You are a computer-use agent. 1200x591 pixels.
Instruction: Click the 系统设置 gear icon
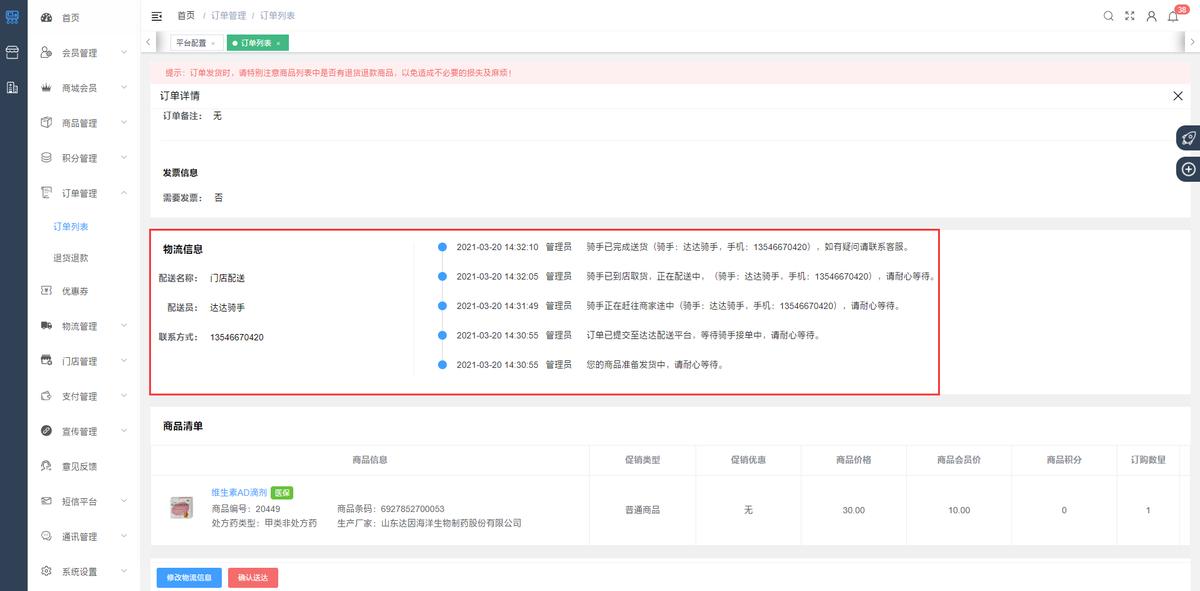46,571
